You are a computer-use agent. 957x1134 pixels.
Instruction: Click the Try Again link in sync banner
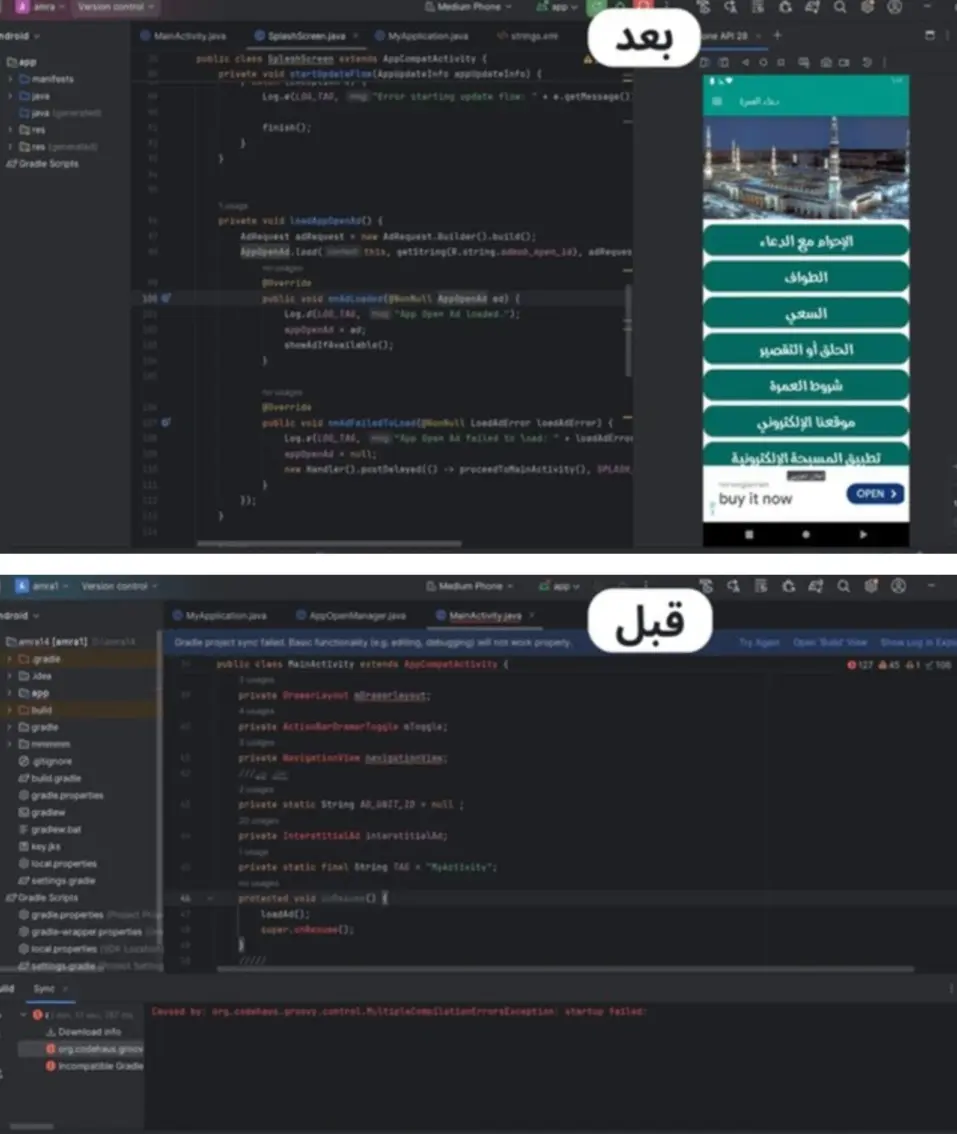click(759, 642)
